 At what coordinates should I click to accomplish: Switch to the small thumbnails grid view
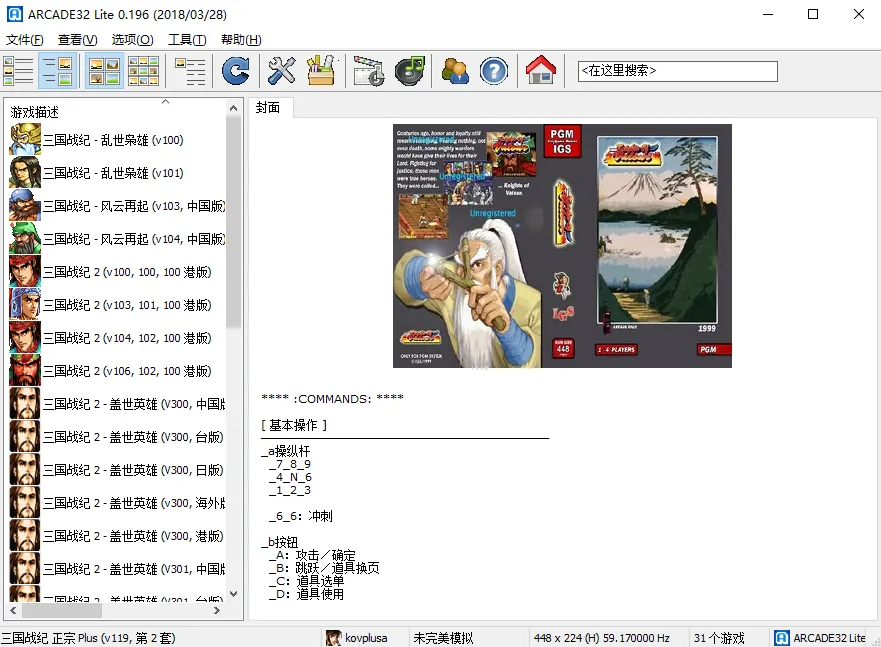click(144, 71)
